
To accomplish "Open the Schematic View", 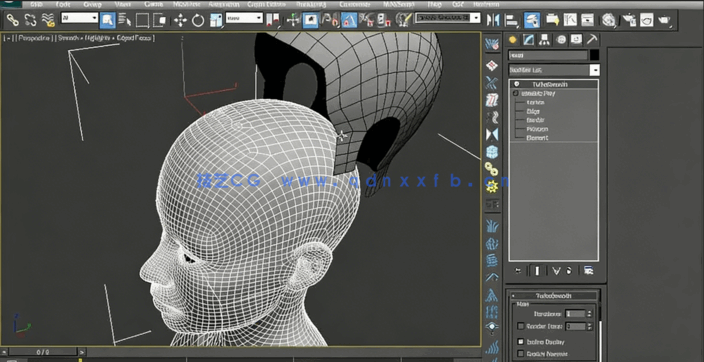I will pos(587,20).
